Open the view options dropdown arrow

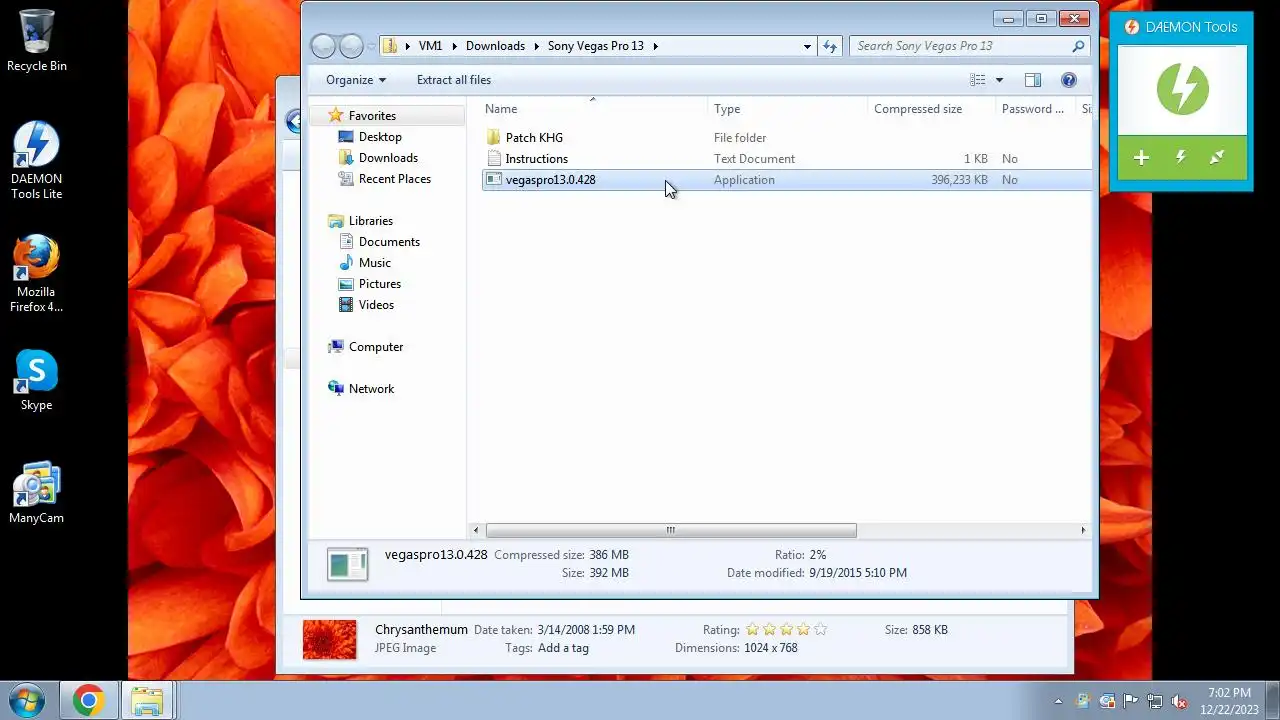998,80
